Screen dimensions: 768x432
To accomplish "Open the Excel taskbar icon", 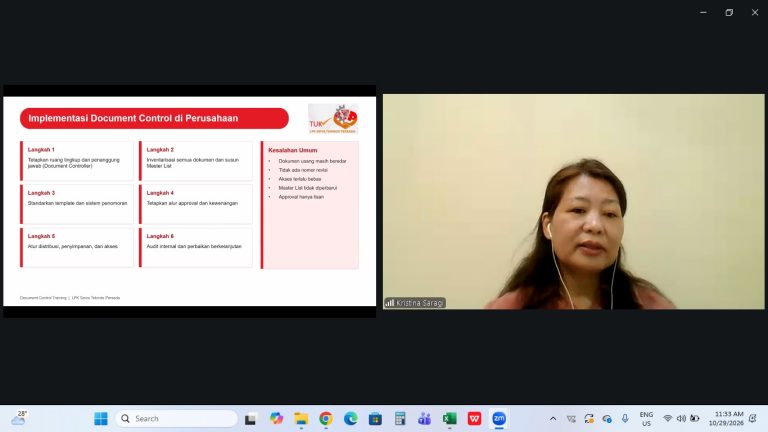I will point(449,419).
